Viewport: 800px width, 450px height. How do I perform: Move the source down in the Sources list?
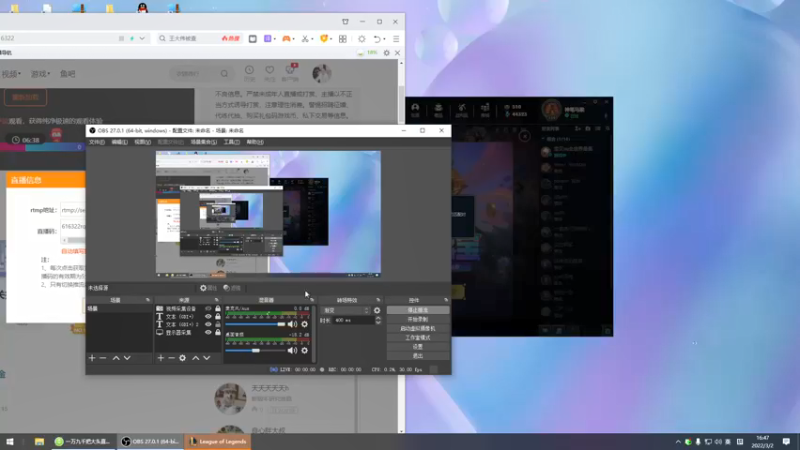click(207, 358)
